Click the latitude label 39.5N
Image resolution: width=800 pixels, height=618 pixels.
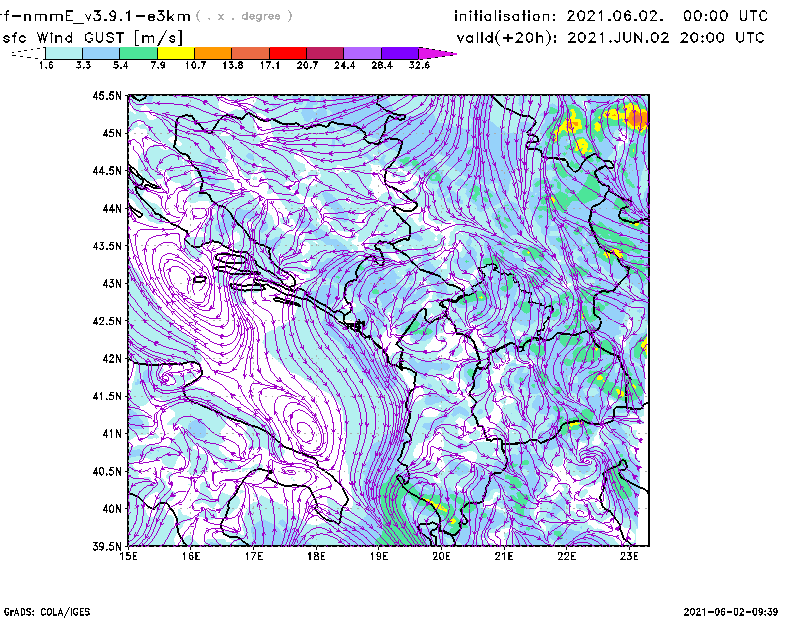107,546
